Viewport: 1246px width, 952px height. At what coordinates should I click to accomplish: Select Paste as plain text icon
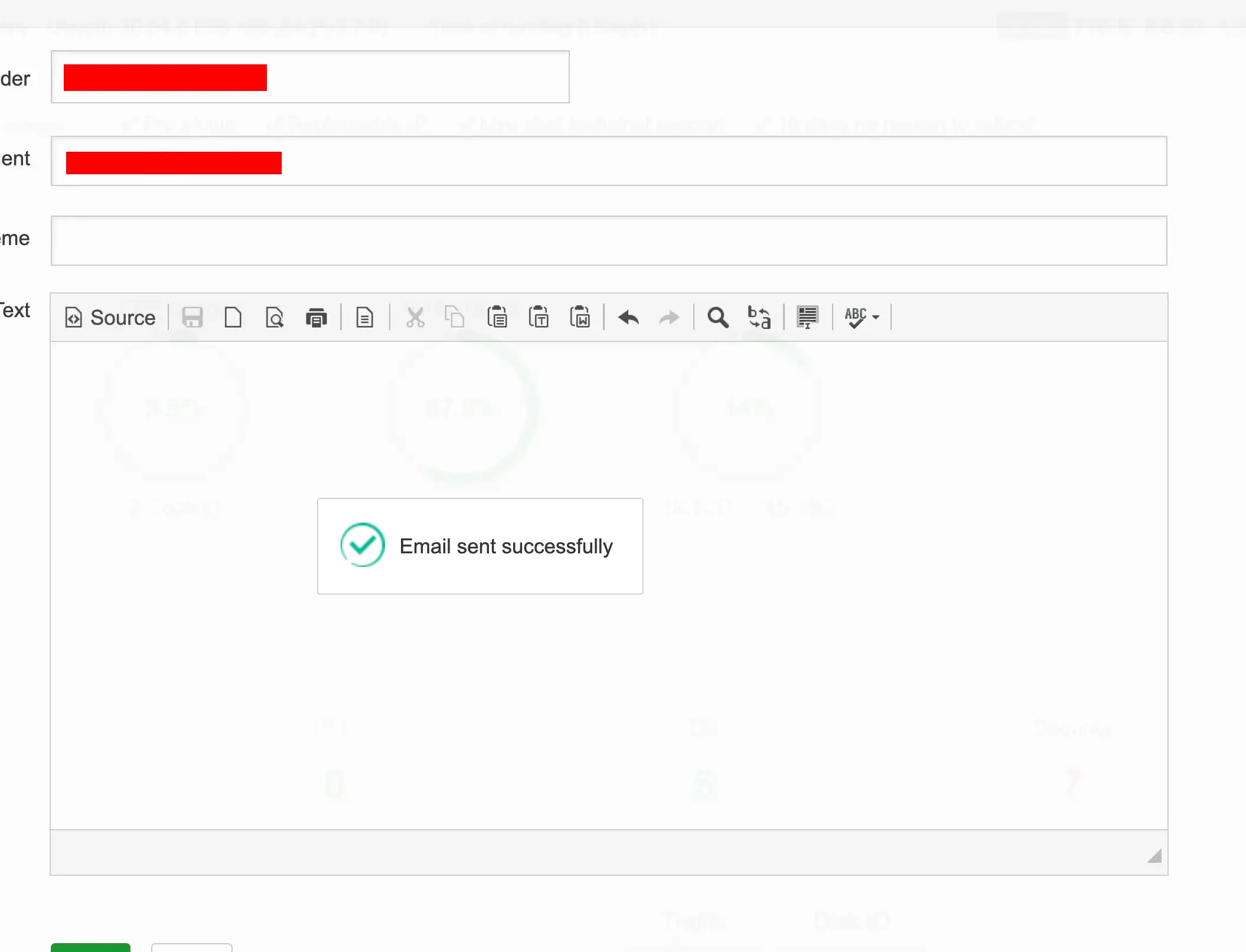tap(539, 318)
